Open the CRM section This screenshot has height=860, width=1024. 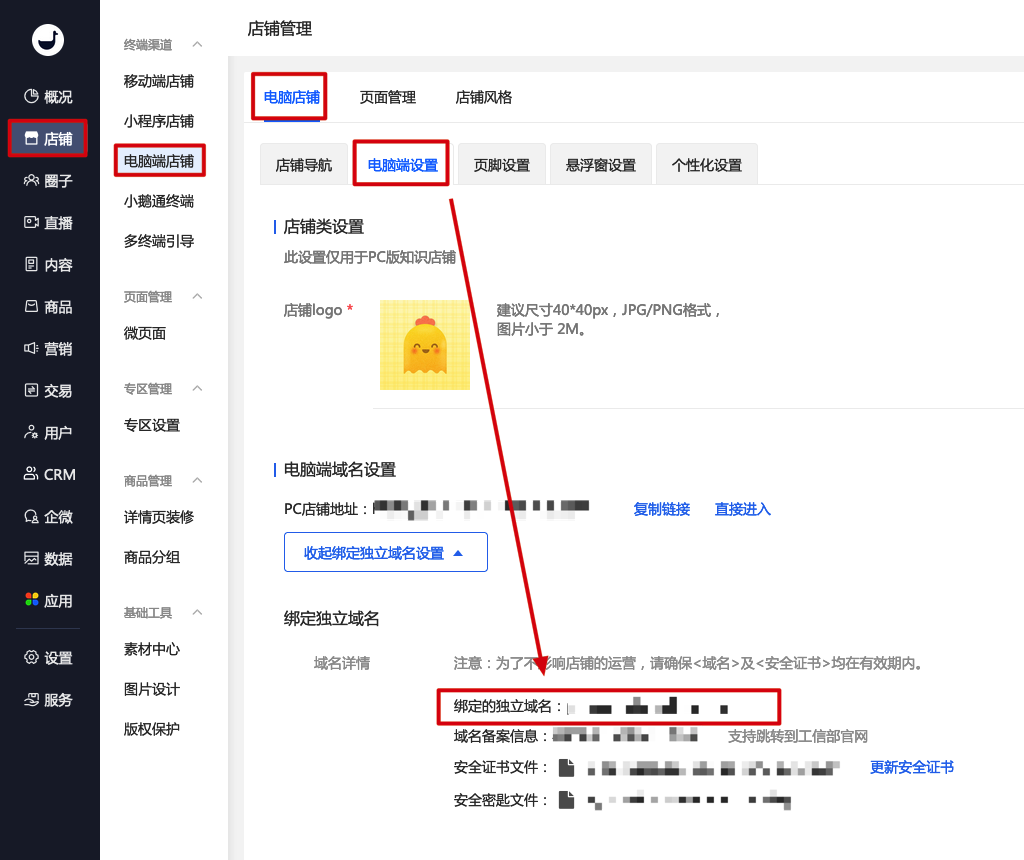coord(49,475)
